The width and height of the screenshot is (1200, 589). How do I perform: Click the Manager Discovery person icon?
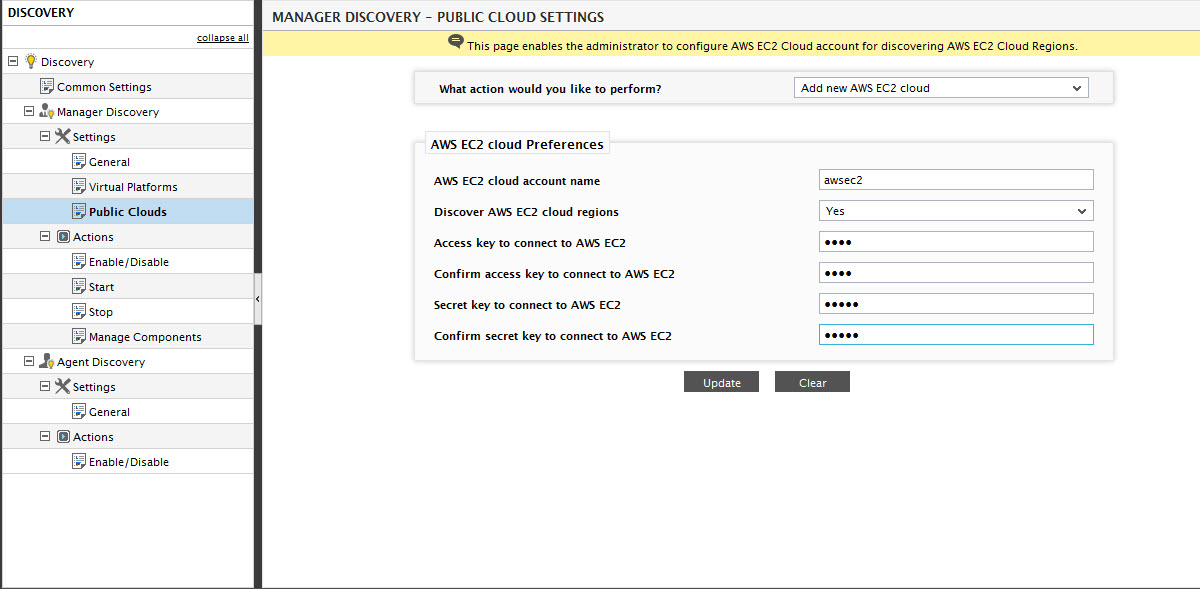(46, 111)
